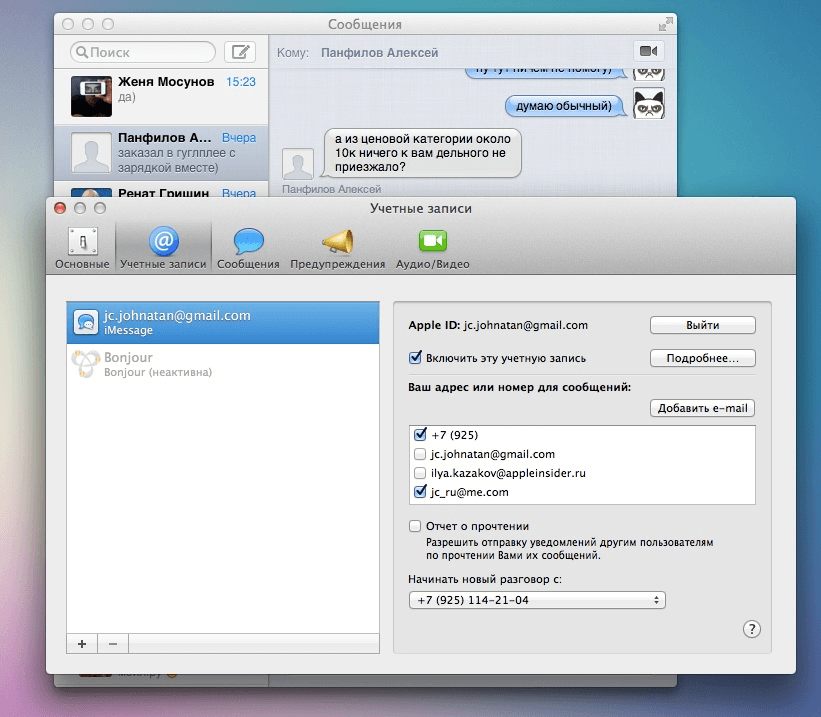Open the Аудио/Видео preferences tab
Screen dimensions: 821x717
coord(432,248)
